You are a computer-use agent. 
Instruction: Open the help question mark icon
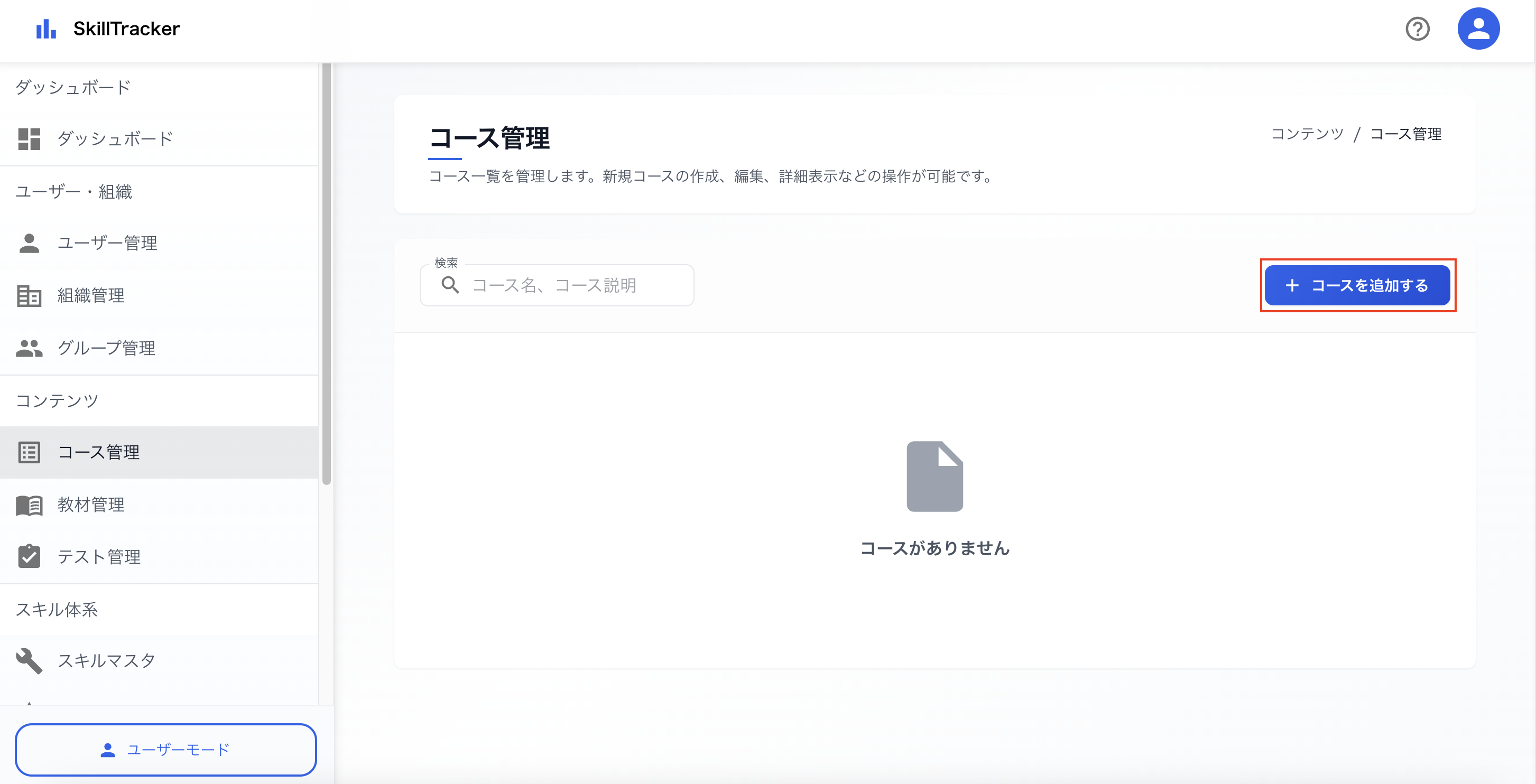(1418, 28)
